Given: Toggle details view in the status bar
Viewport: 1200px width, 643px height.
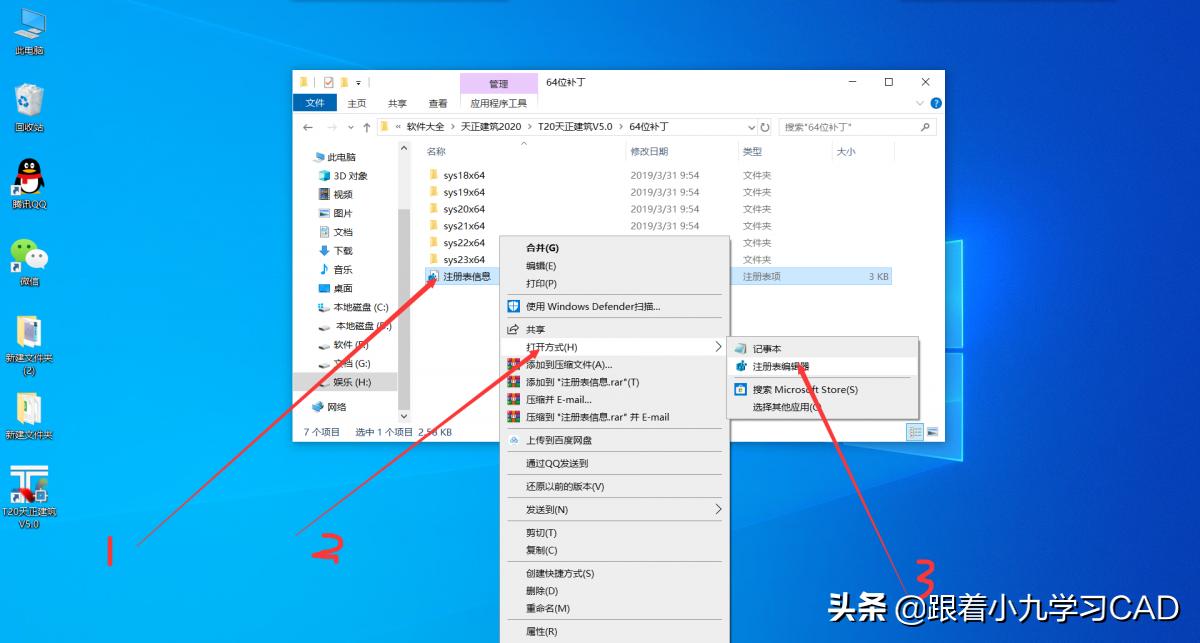Looking at the screenshot, I should tap(915, 431).
